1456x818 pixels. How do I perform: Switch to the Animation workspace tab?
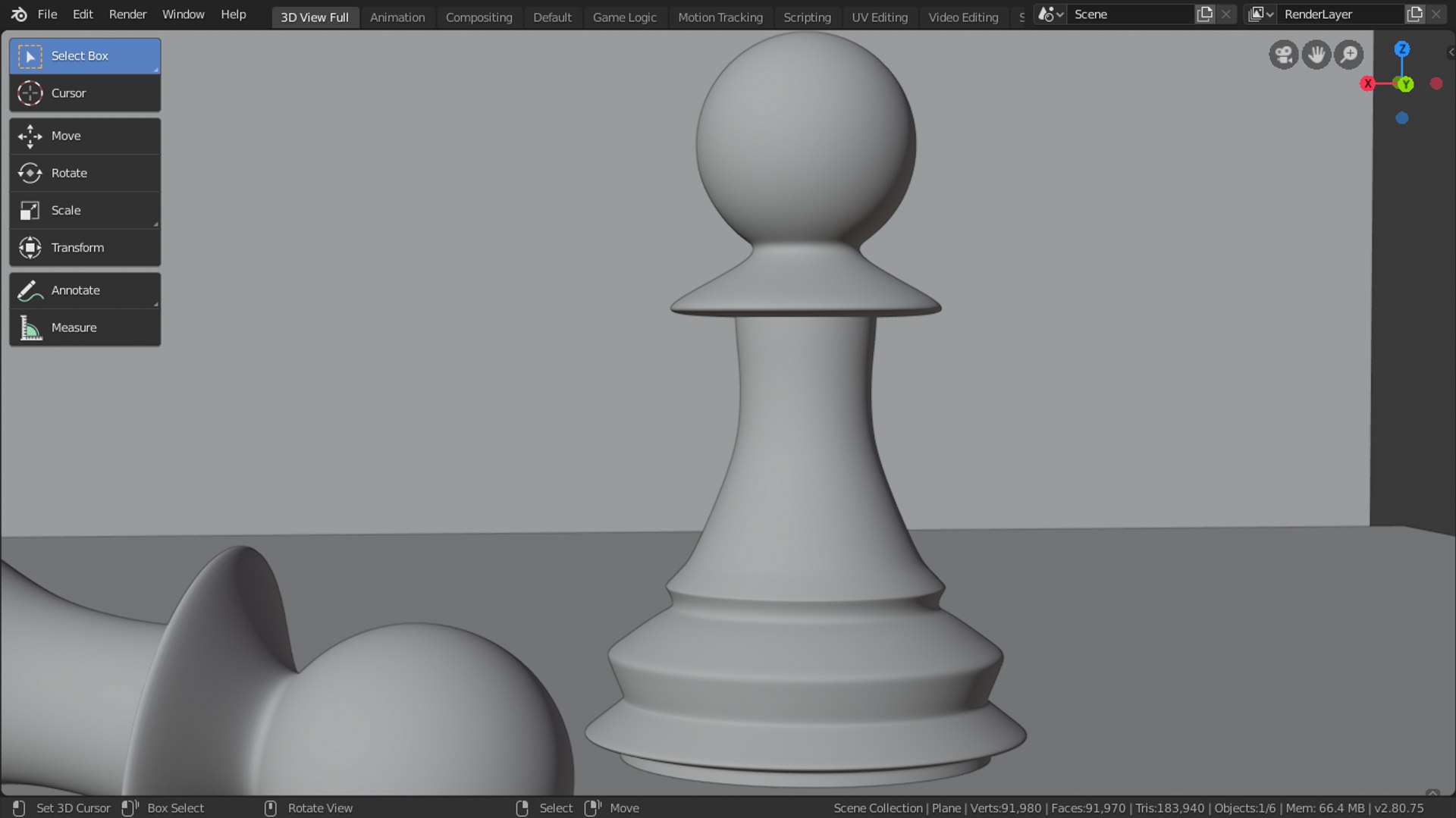[397, 17]
